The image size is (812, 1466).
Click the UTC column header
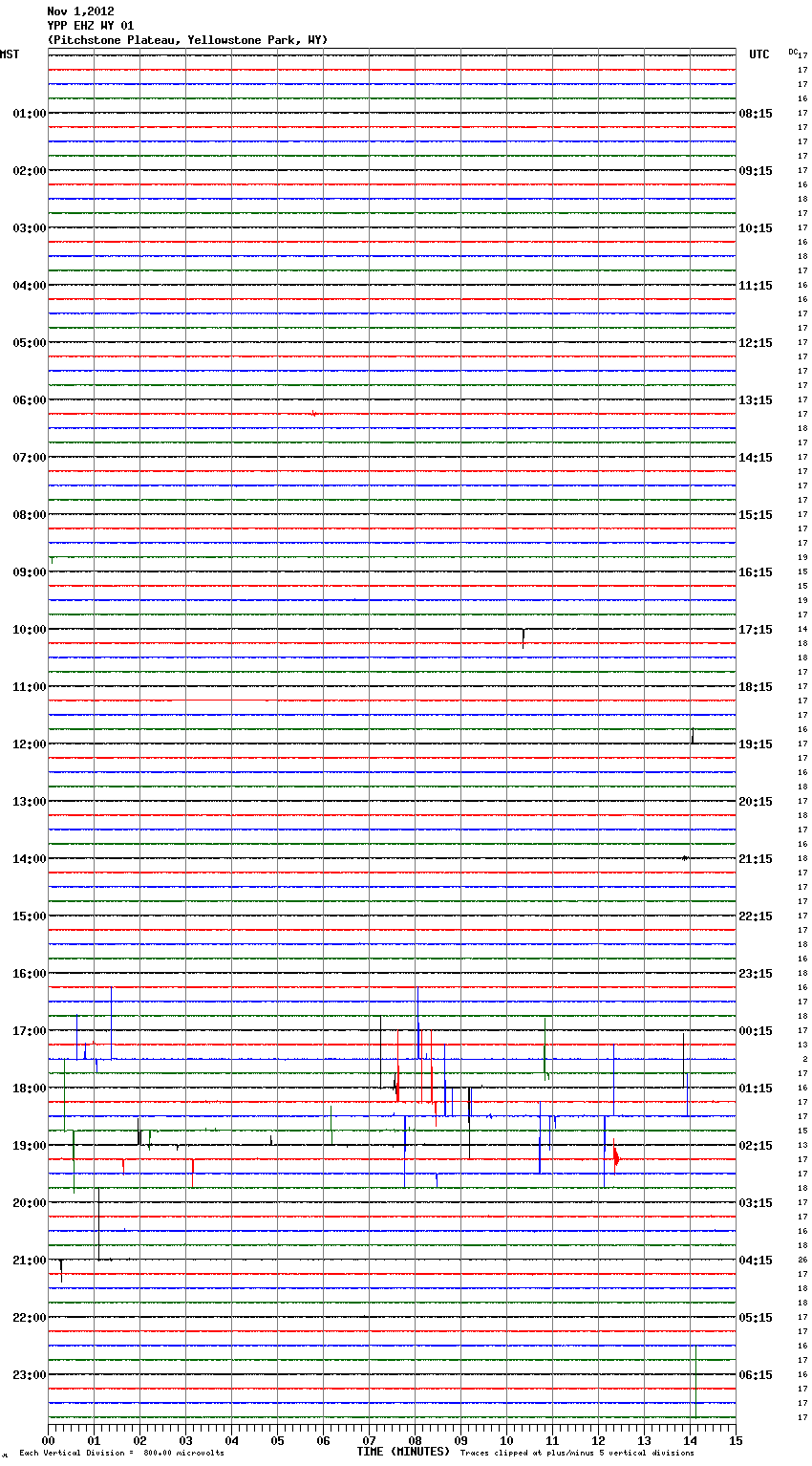pos(759,54)
